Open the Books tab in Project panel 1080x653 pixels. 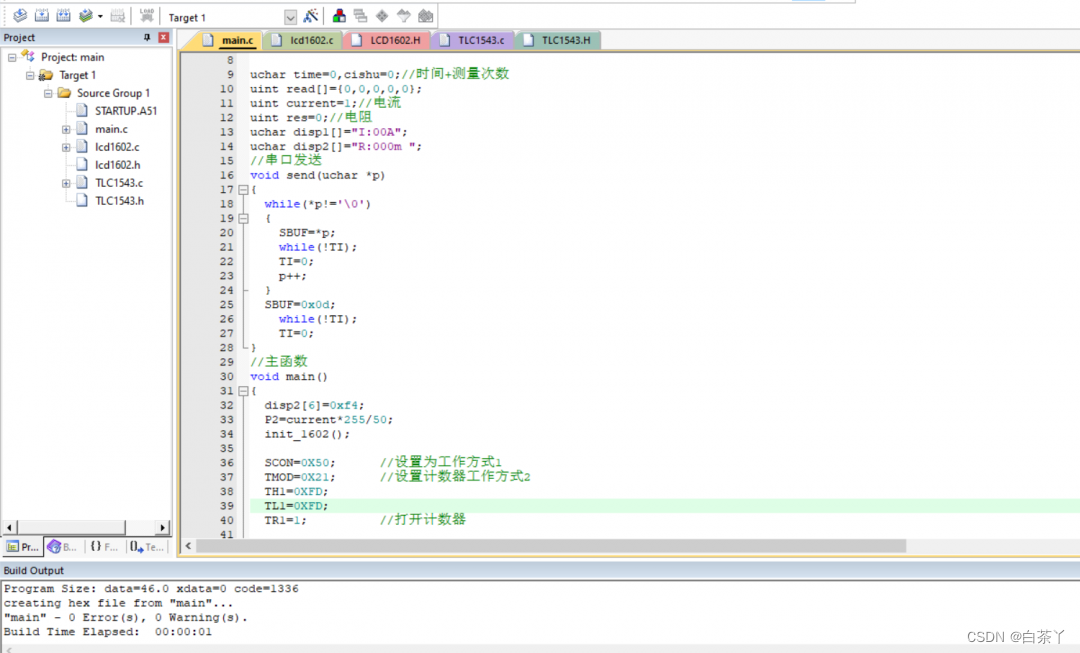(x=62, y=547)
